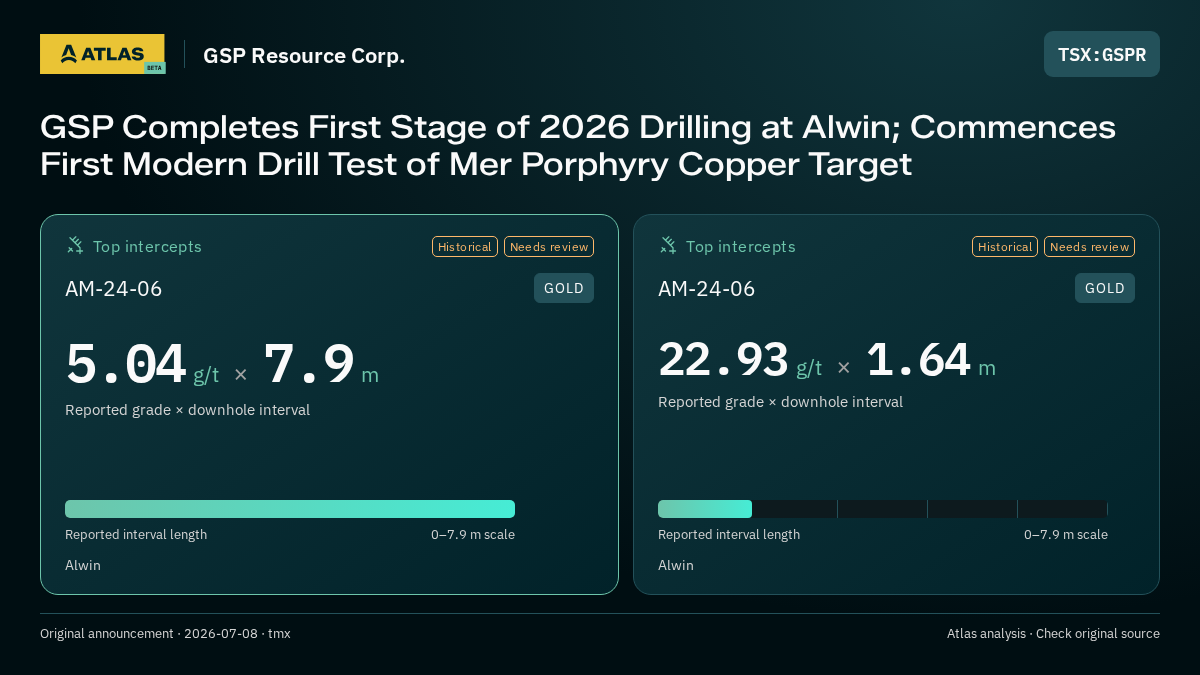Click the announcement headline about Alwin drilling
This screenshot has width=1200, height=675.
(578, 146)
